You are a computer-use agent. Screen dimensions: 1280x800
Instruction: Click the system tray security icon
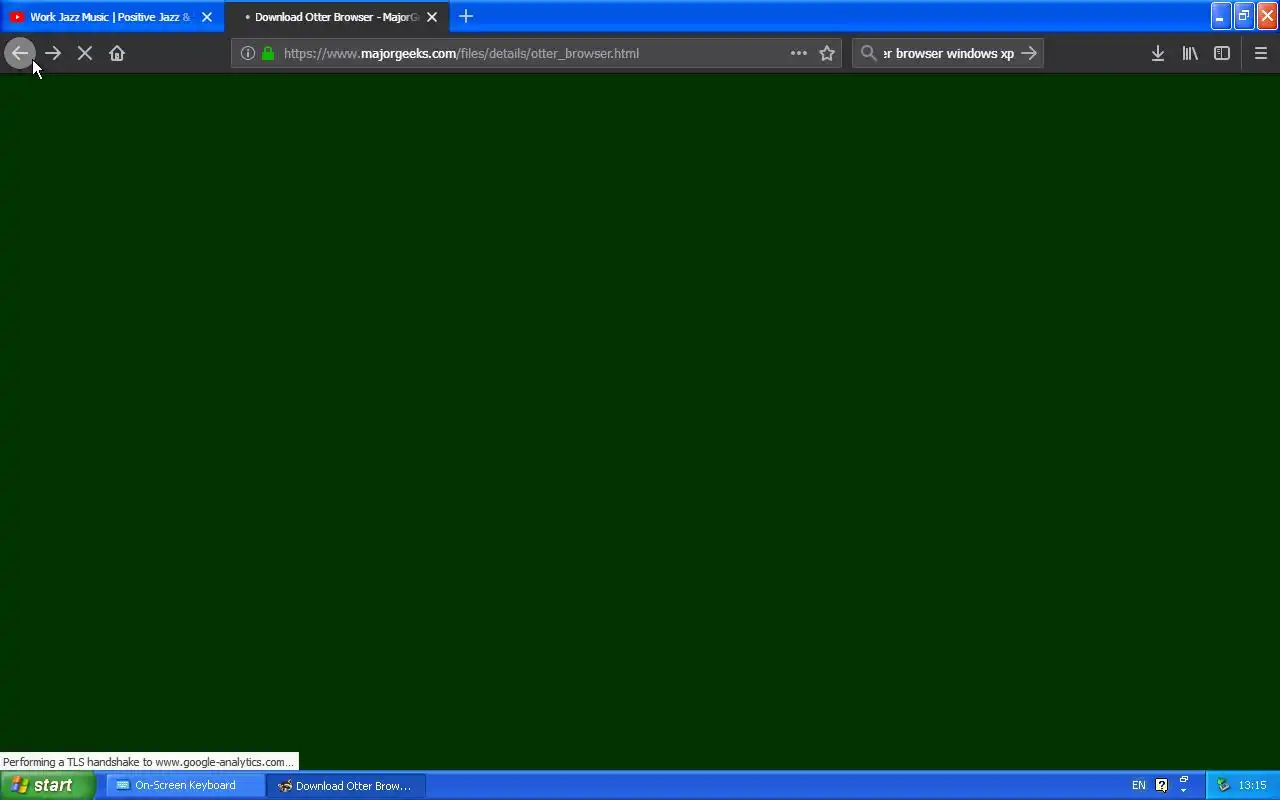pos(1222,785)
